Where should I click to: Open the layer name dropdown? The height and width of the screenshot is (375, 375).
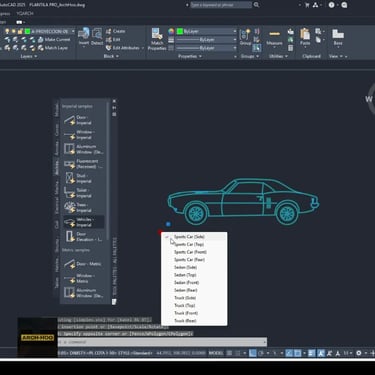pyautogui.click(x=73, y=31)
